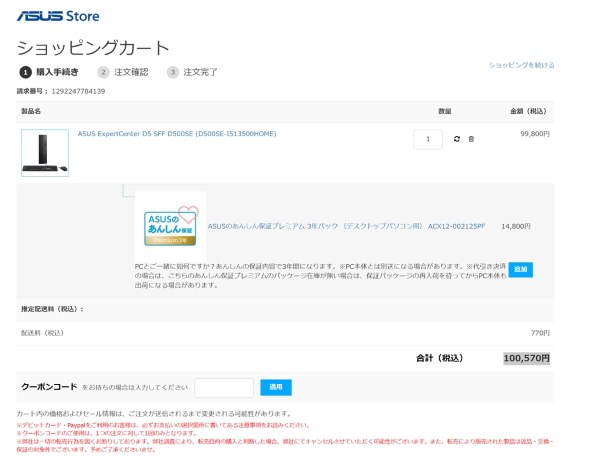Apply the coupon with the 適用 button
Viewport: 596px width, 462px height.
pos(276,387)
